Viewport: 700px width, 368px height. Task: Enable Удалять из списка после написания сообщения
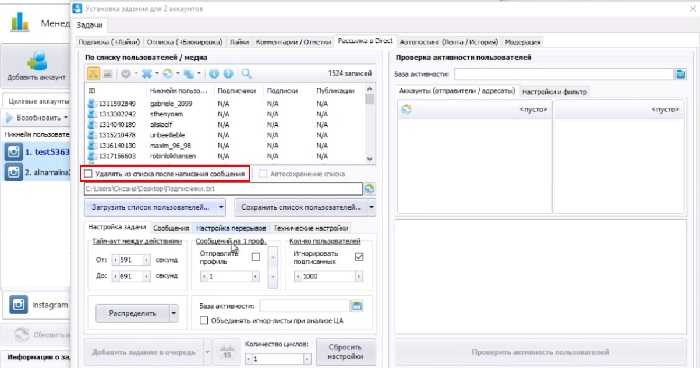click(88, 174)
